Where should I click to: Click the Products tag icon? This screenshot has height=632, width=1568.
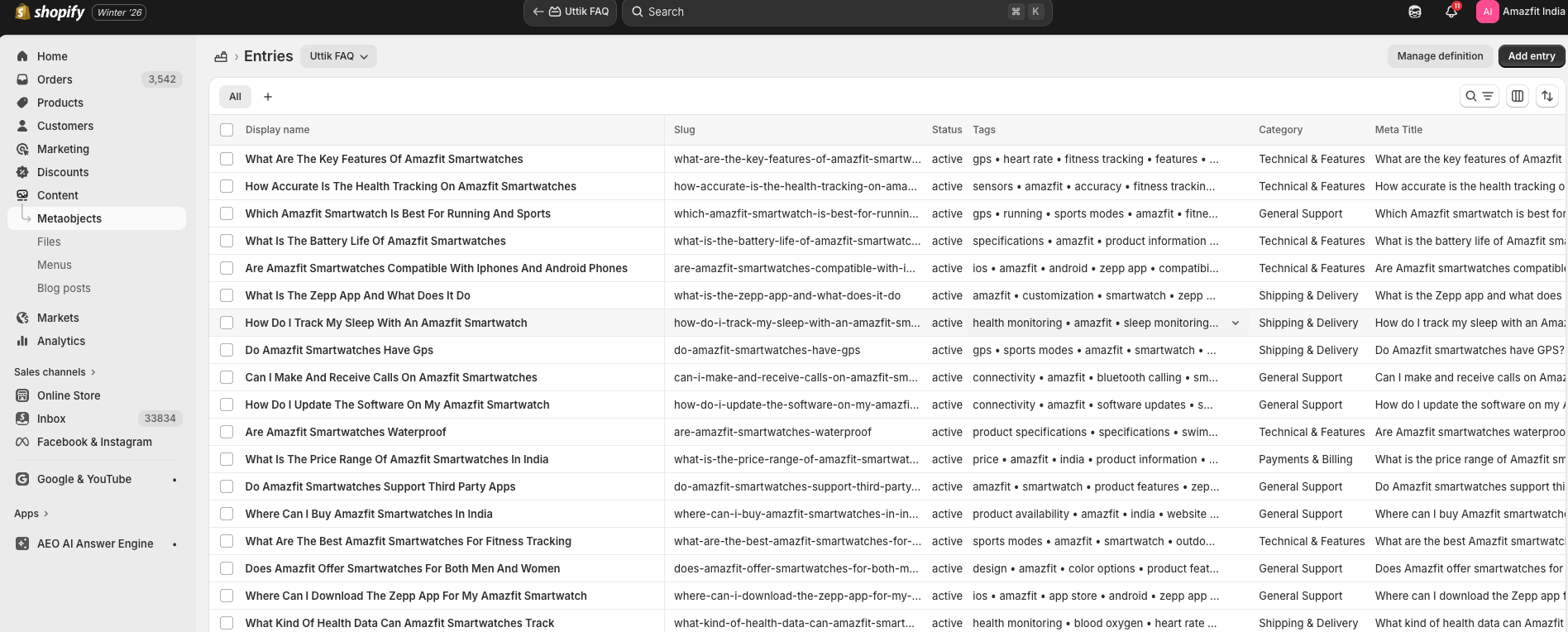(x=22, y=103)
